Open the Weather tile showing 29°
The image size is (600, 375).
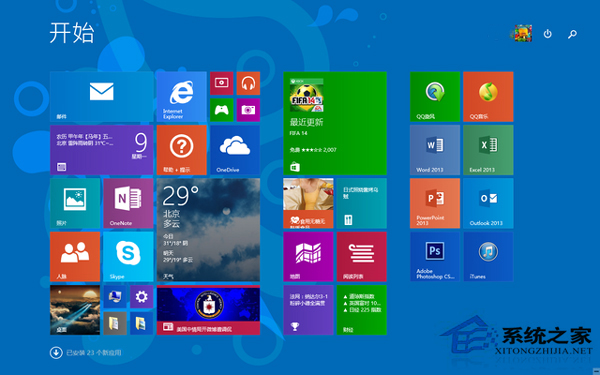click(209, 230)
